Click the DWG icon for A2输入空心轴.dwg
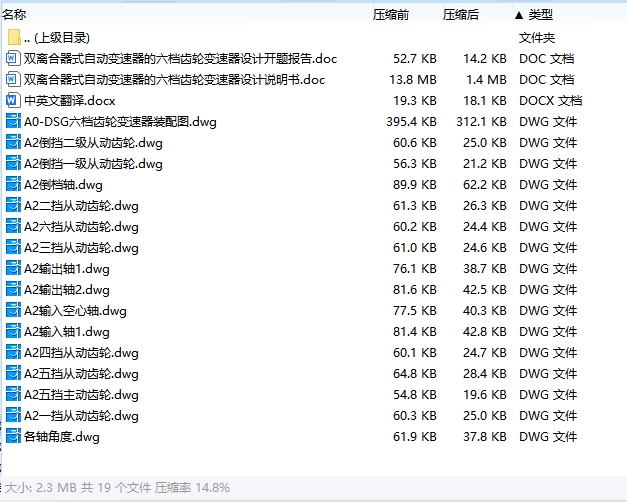The image size is (627, 502). point(13,310)
